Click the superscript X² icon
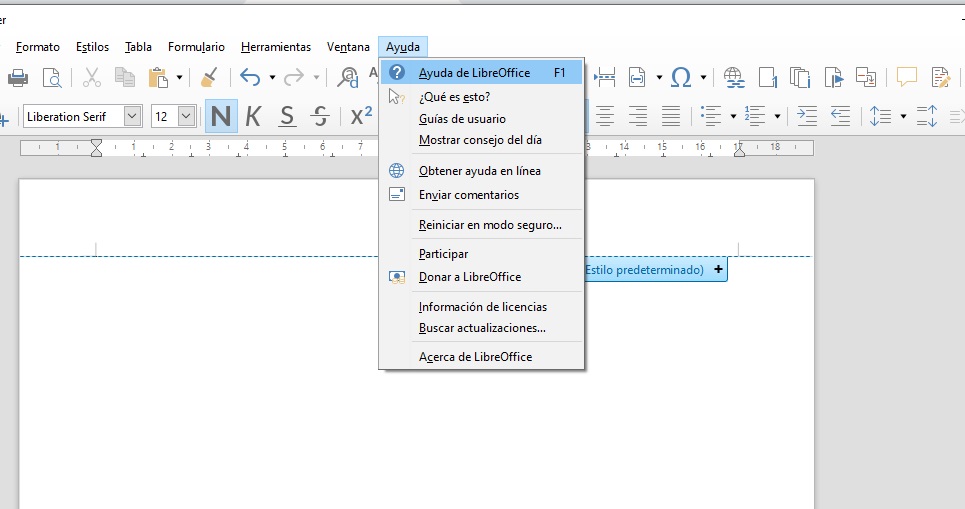 (361, 116)
